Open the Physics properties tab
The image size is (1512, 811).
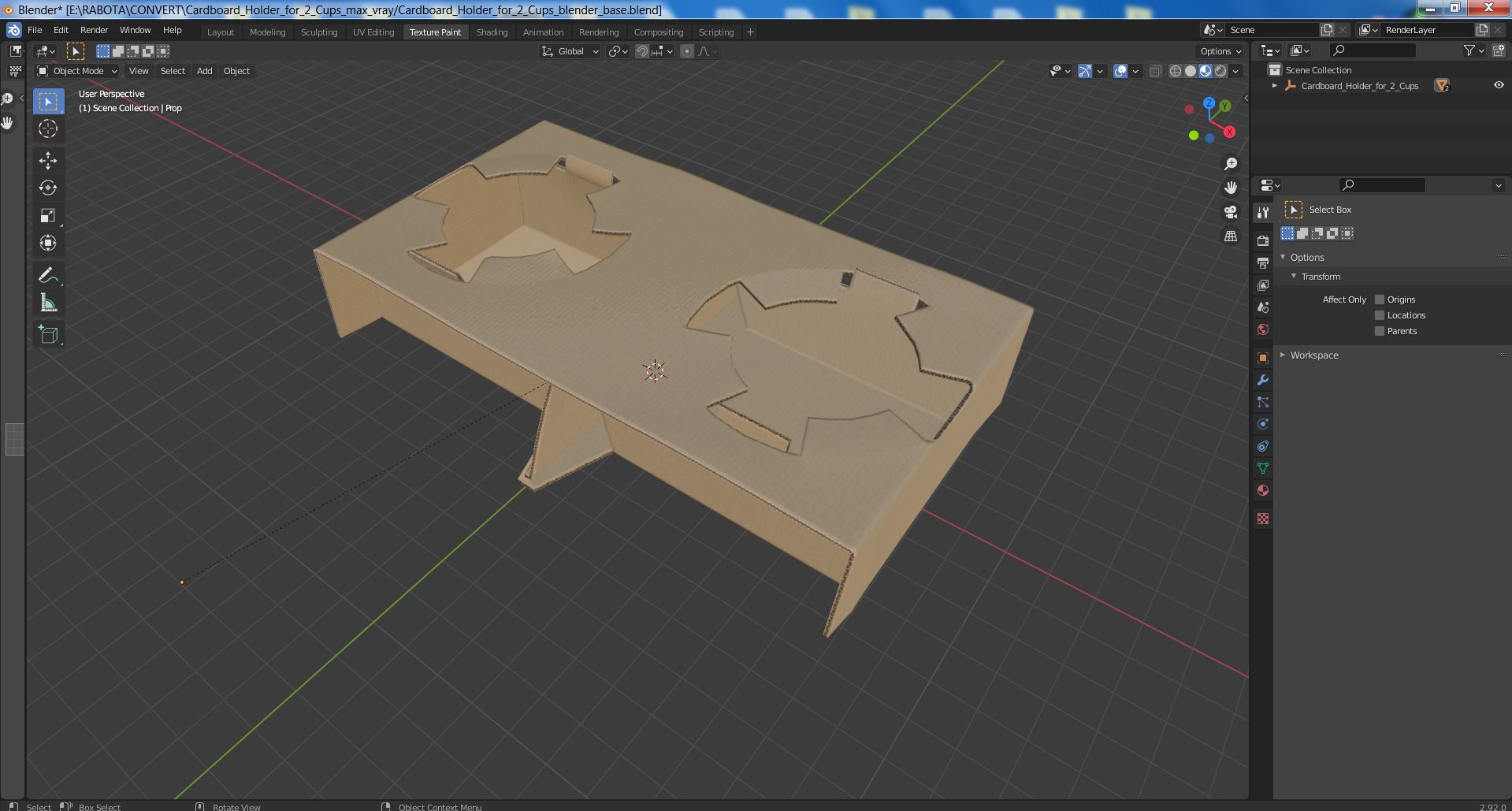(1263, 424)
